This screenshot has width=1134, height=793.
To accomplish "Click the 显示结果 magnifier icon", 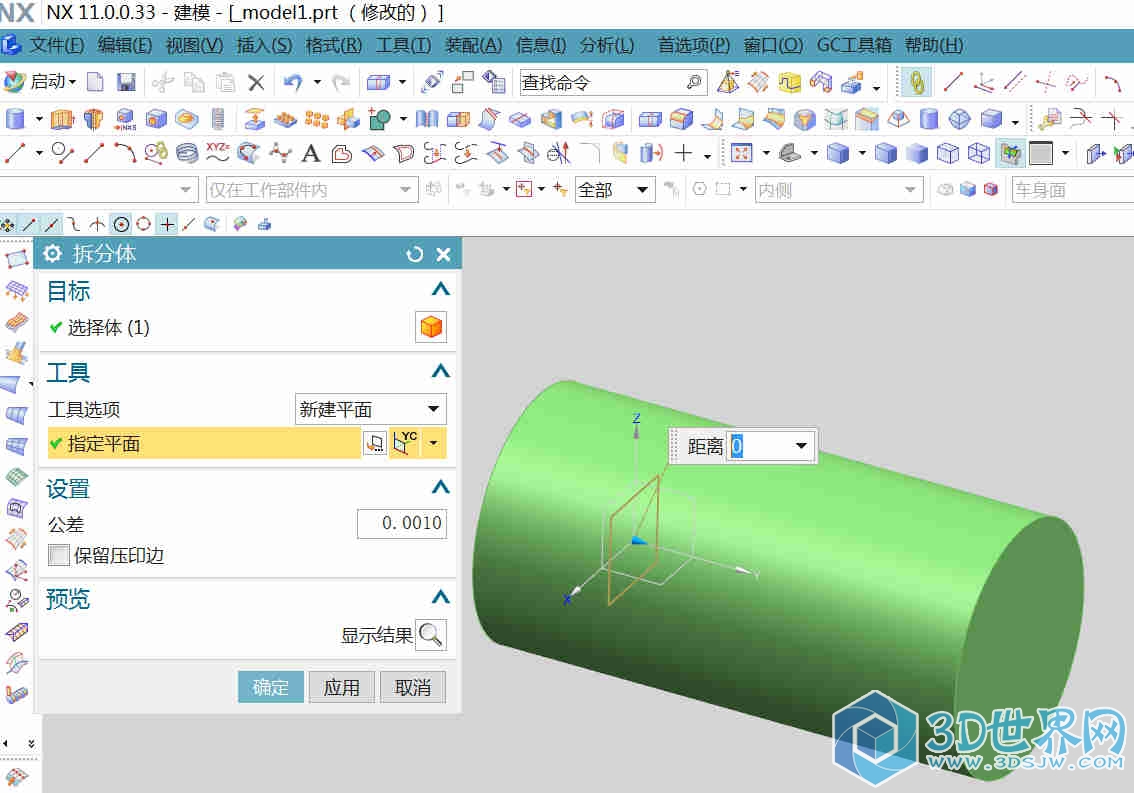I will pyautogui.click(x=430, y=635).
